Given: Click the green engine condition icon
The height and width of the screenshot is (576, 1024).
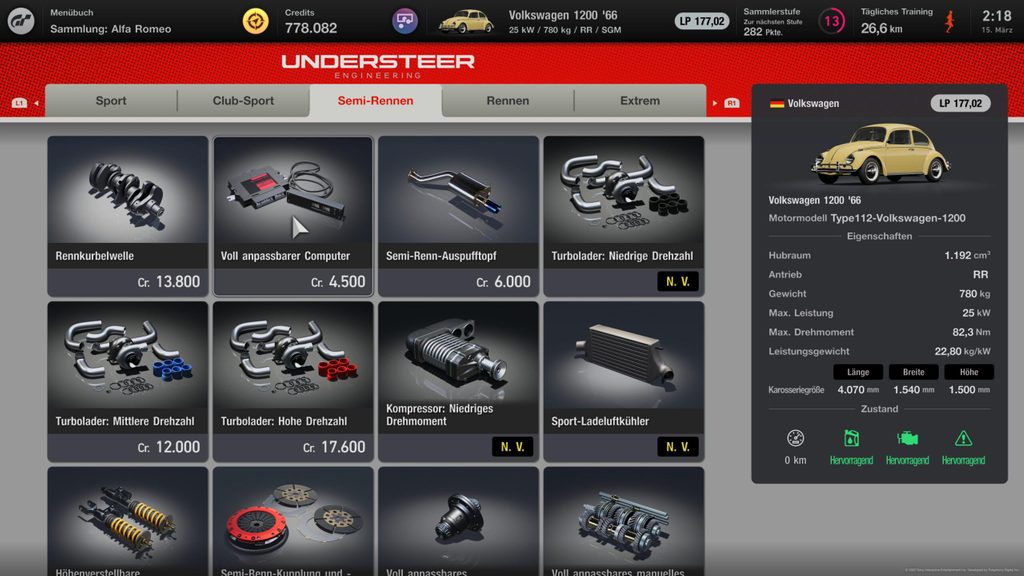Looking at the screenshot, I should [x=907, y=438].
